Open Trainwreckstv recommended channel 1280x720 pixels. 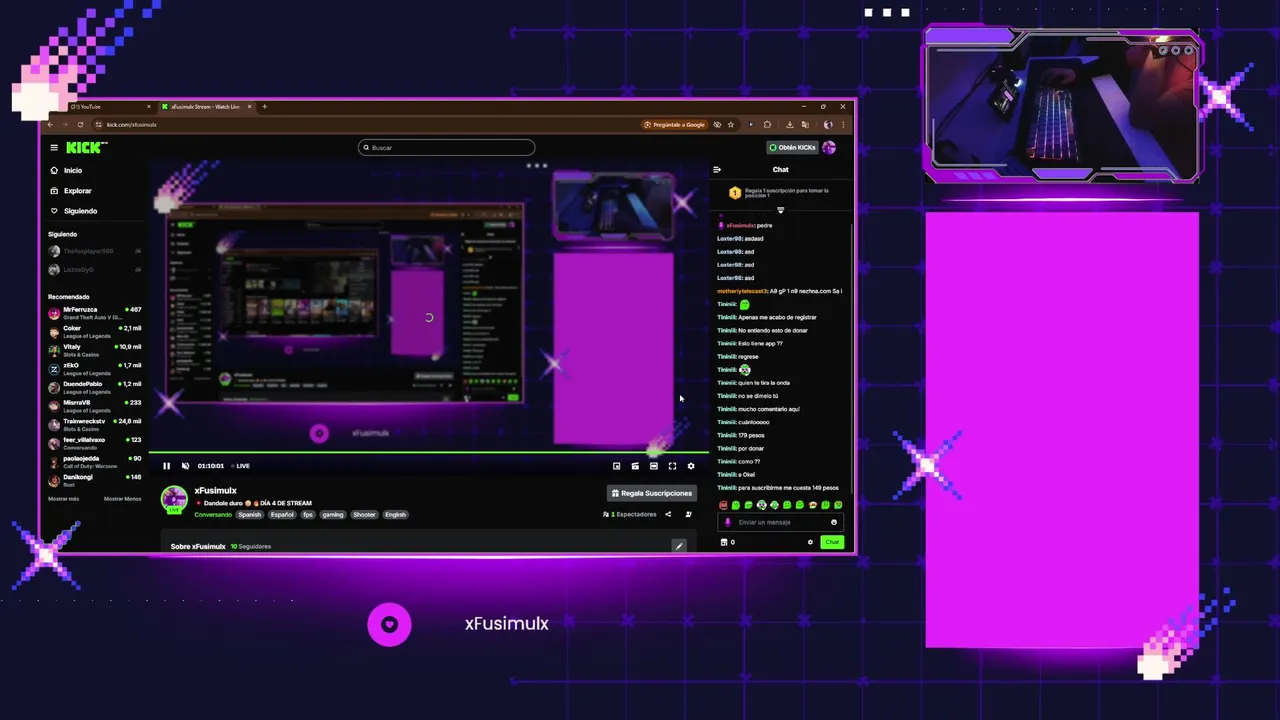(x=95, y=424)
